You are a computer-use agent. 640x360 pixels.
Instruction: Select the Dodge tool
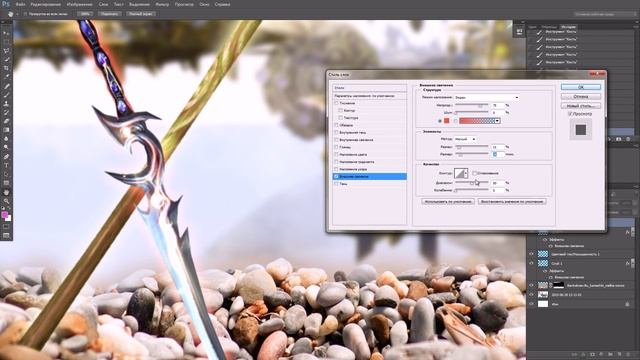tap(6, 148)
